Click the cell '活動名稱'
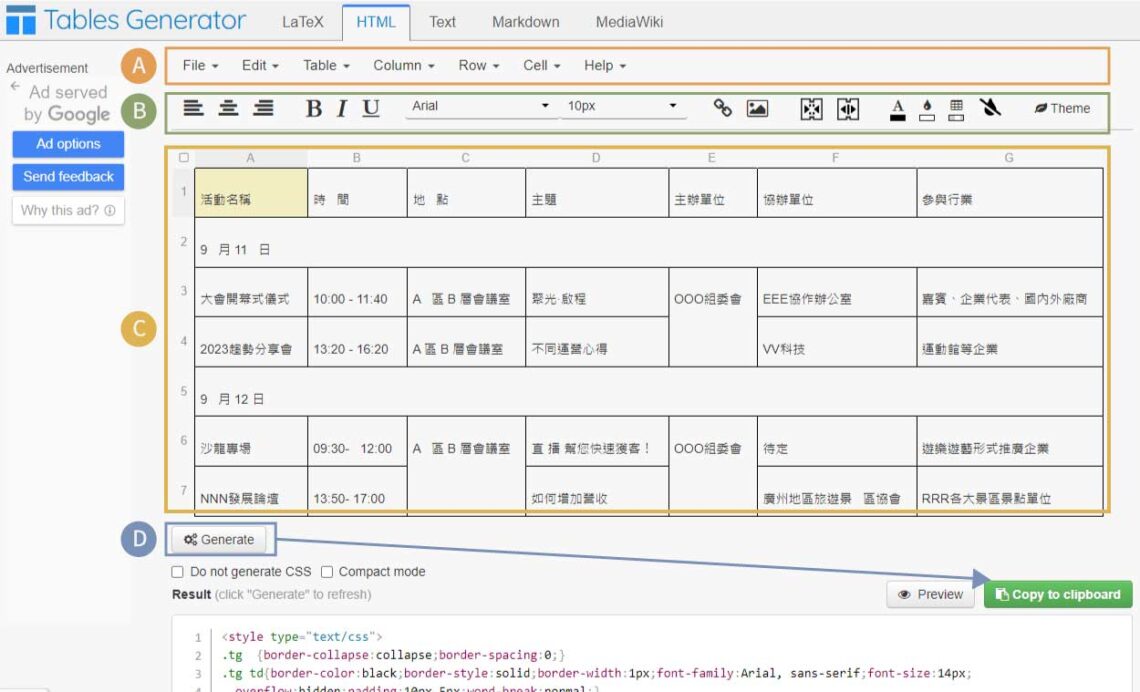The width and height of the screenshot is (1140, 692). 251,193
